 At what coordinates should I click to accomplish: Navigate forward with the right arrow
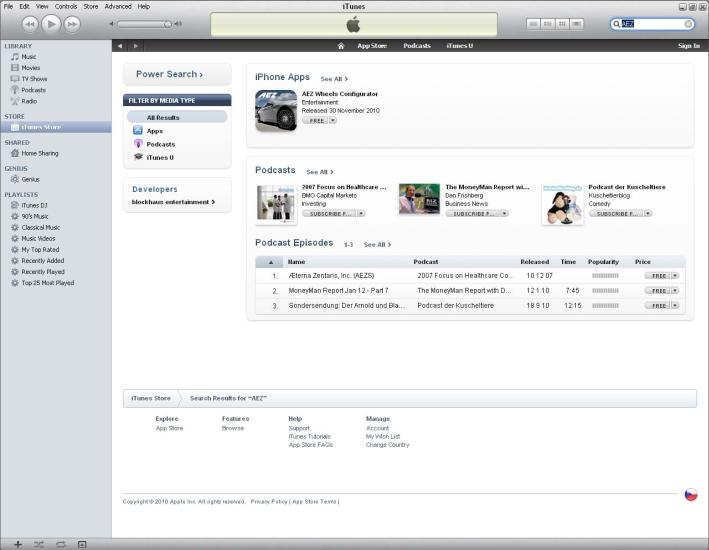click(x=135, y=46)
